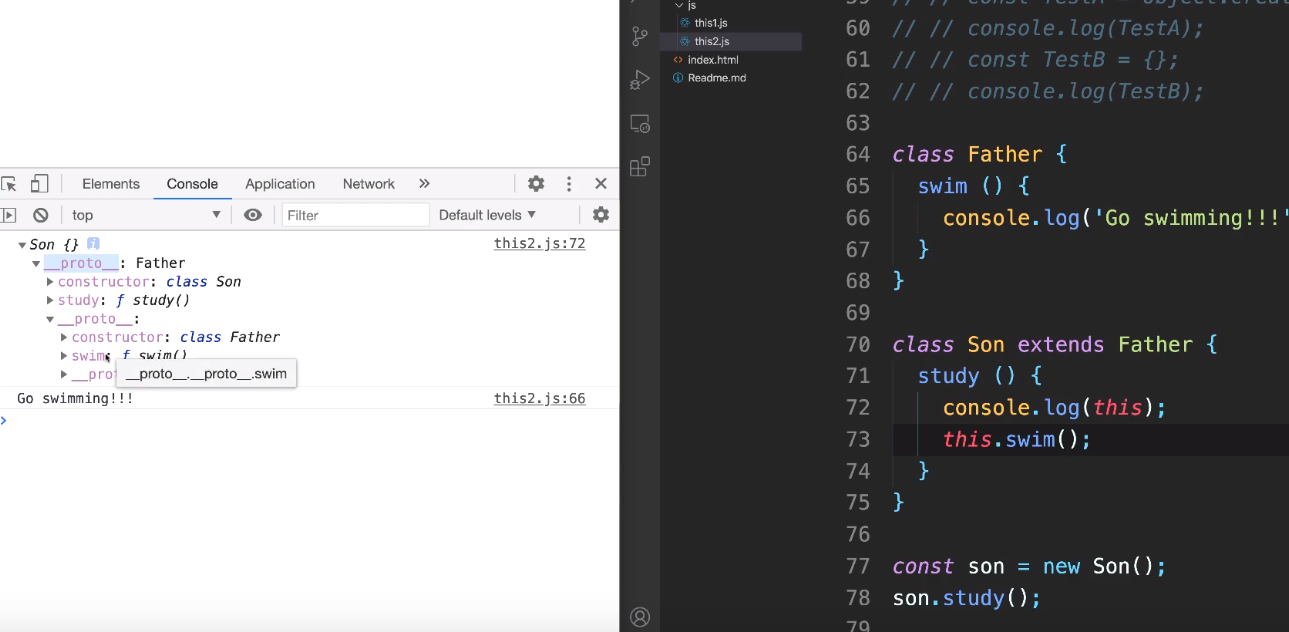Collapse the Son {} object
Screen dimensions: 1289x632
pyautogui.click(x=22, y=245)
